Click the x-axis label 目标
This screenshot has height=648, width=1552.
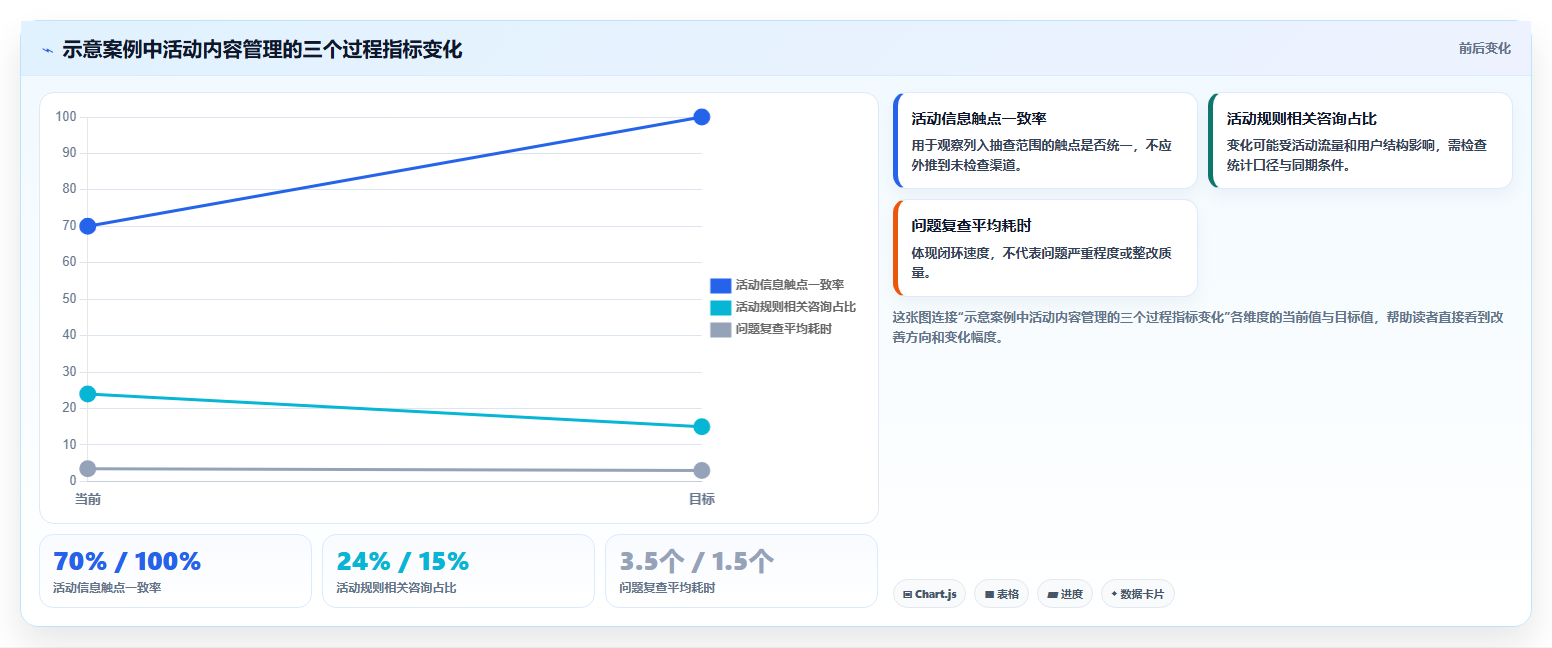[702, 499]
